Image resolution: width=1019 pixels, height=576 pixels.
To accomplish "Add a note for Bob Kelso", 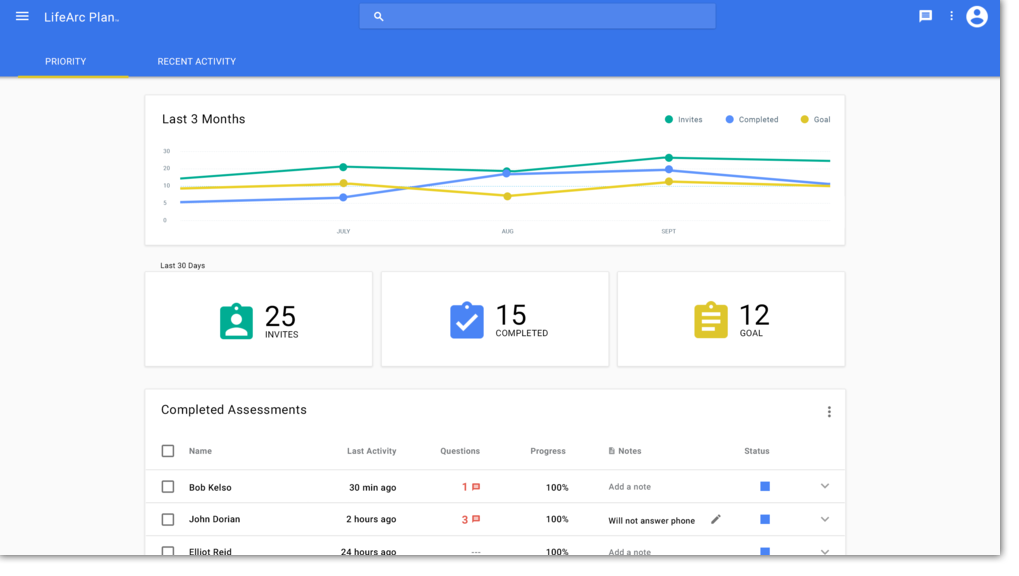I will 629,486.
